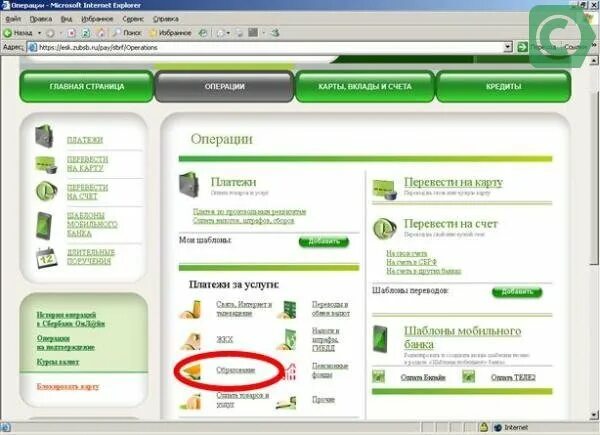This screenshot has width=600, height=435.
Task: Click the Поиск search toolbar button
Action: click(x=127, y=33)
